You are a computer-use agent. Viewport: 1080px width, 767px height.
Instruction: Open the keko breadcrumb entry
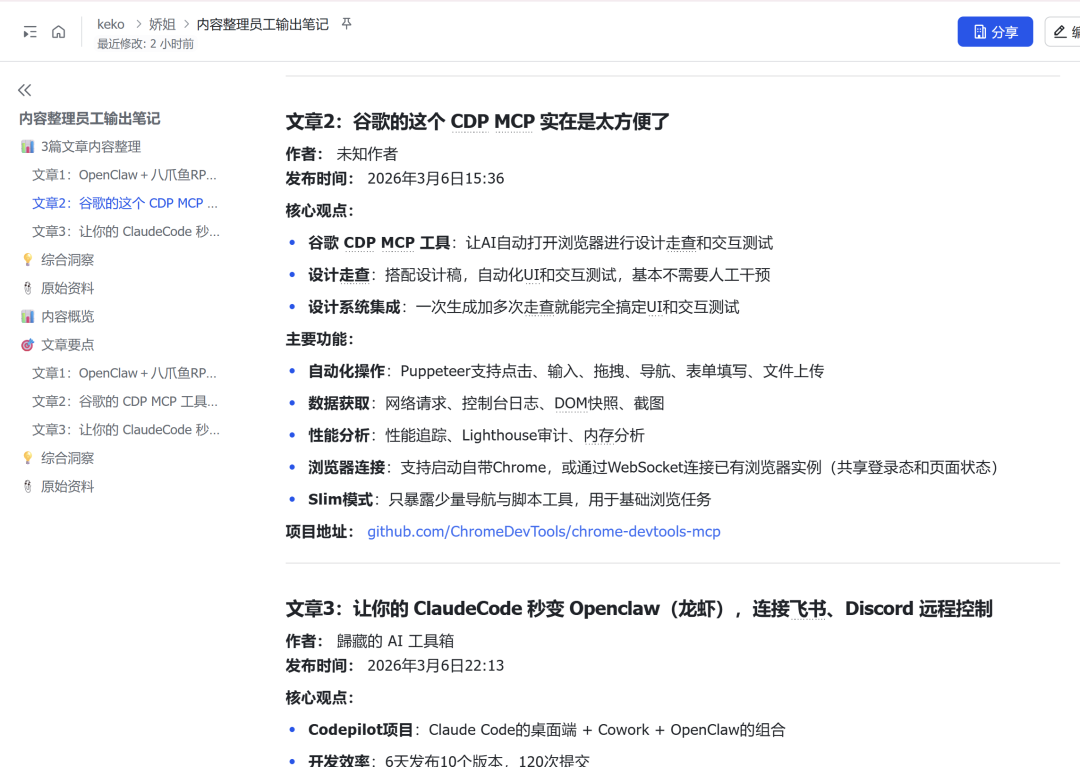(110, 23)
